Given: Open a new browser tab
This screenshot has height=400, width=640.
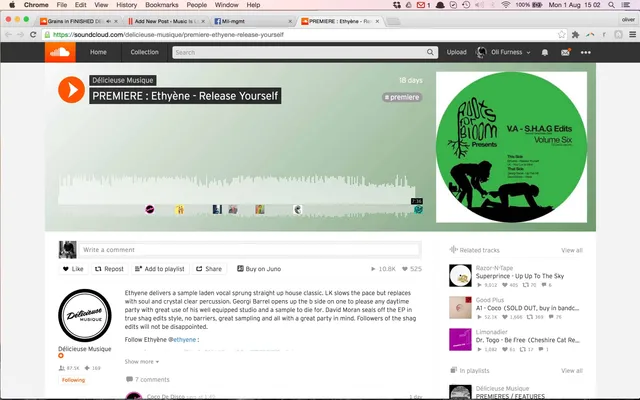Looking at the screenshot, I should 393,21.
